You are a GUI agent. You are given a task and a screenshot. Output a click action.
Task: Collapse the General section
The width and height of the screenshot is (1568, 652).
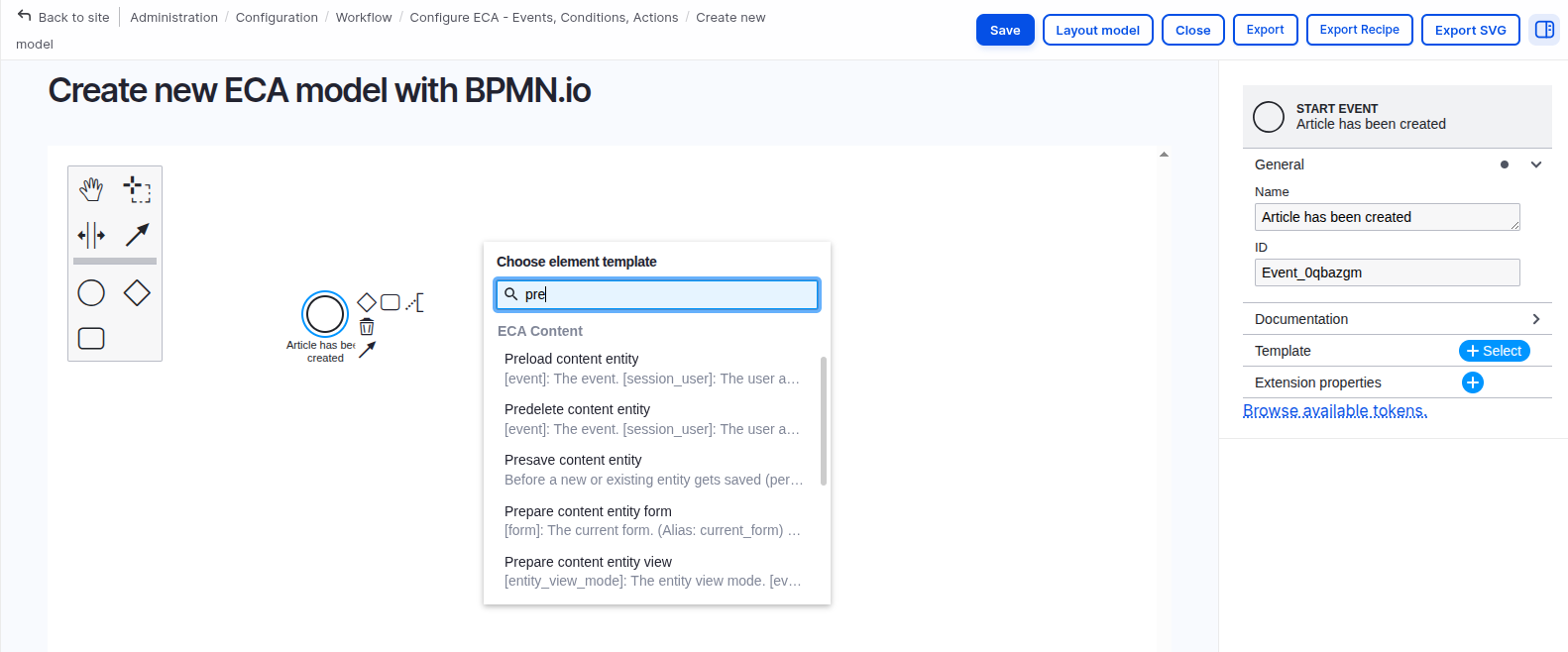[1535, 164]
